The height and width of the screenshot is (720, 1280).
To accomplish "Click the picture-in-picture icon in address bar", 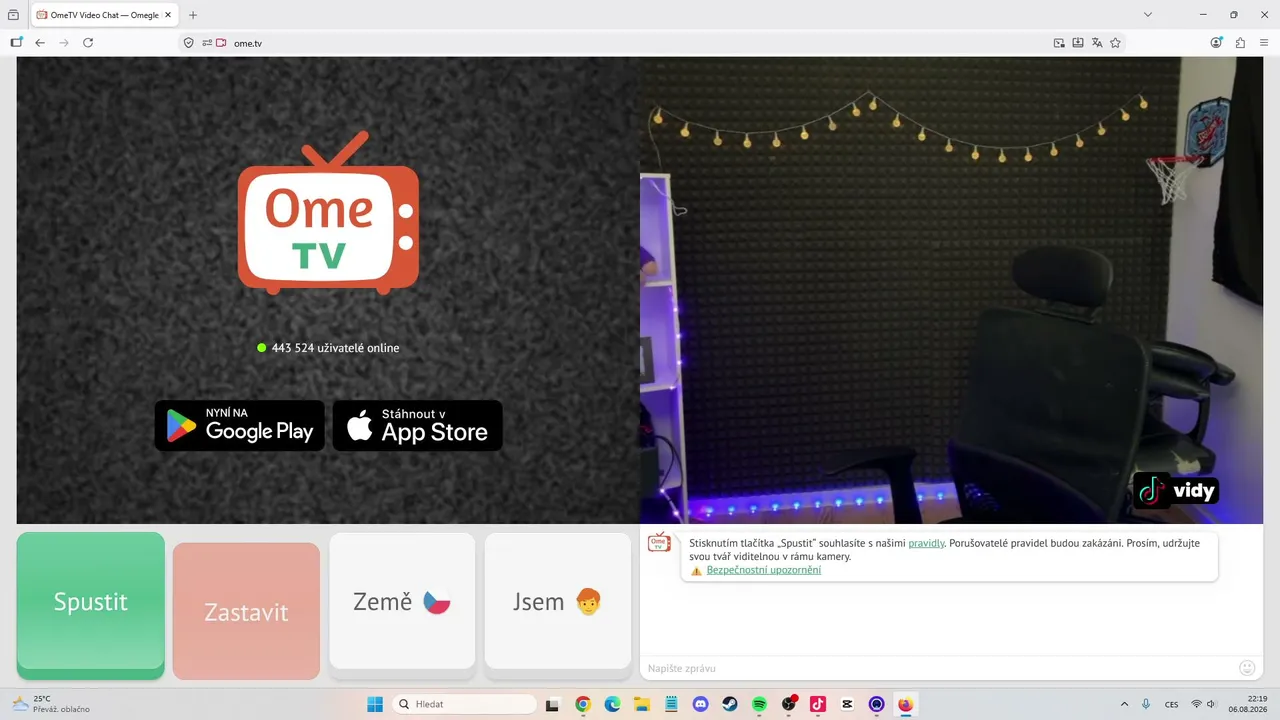I will [1059, 43].
